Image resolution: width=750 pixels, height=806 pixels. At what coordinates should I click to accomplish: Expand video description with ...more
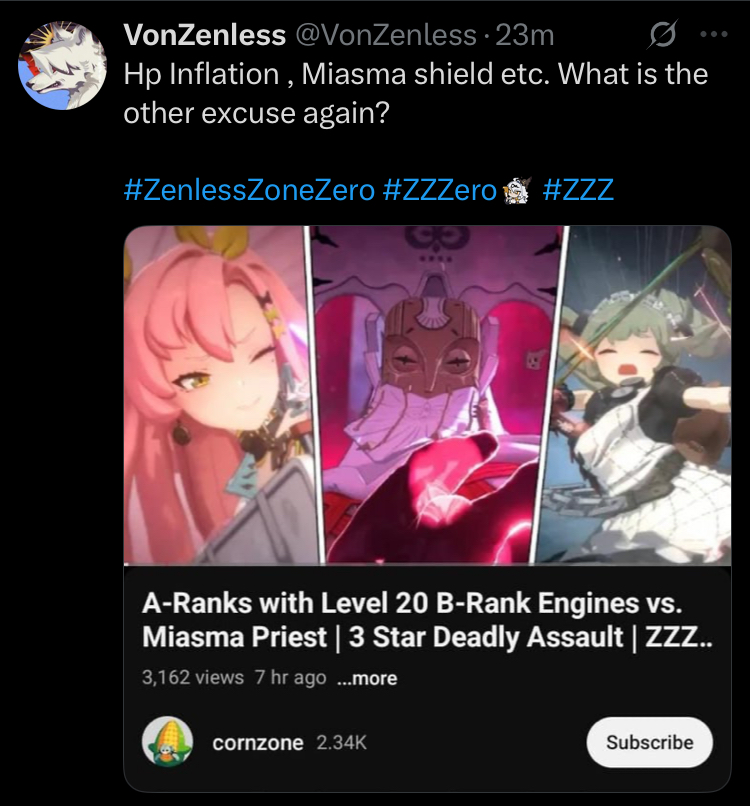click(x=367, y=678)
